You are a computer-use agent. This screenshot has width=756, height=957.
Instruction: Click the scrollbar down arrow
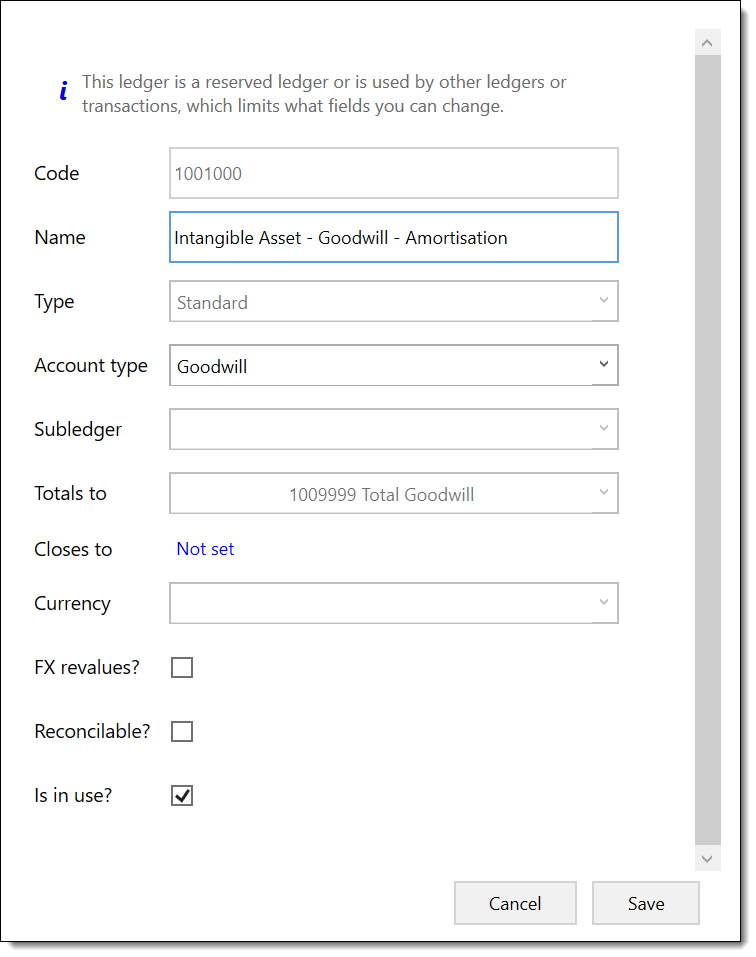pyautogui.click(x=707, y=858)
